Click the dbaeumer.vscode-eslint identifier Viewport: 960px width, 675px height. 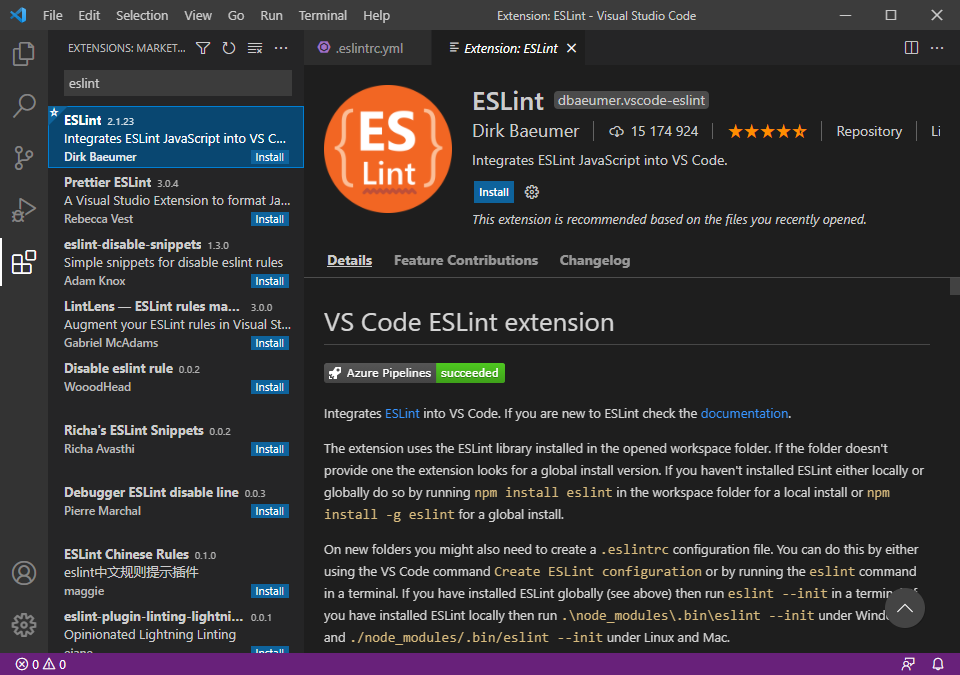click(x=631, y=100)
